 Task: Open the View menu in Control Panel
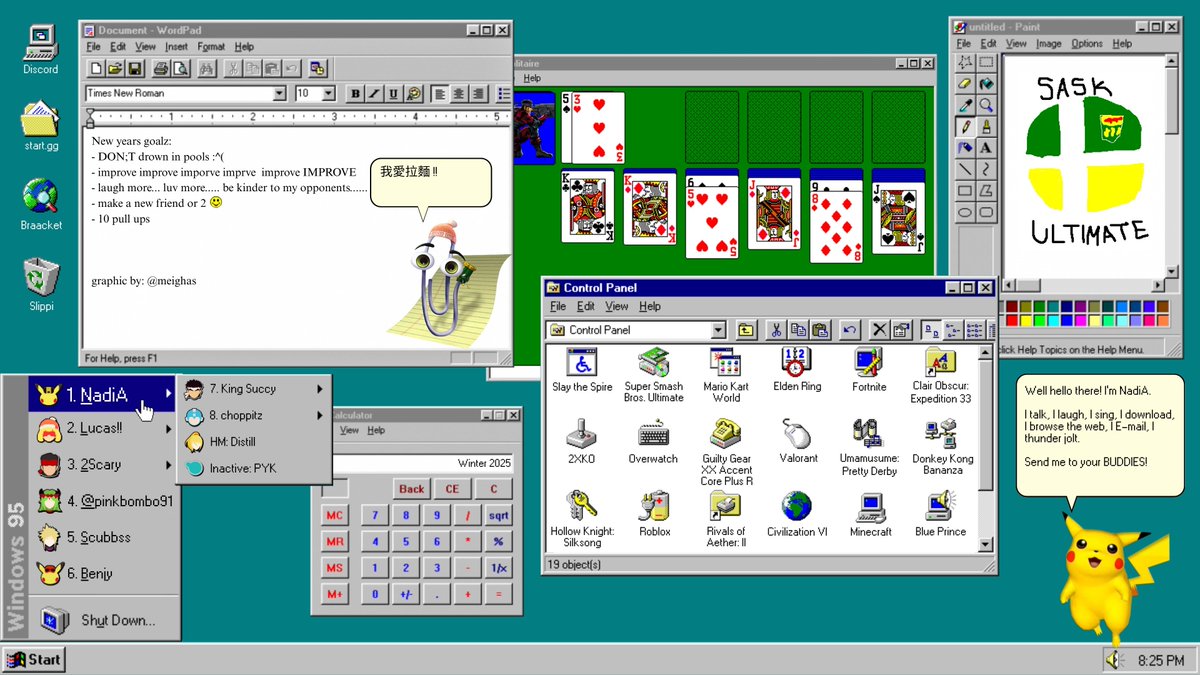[617, 306]
